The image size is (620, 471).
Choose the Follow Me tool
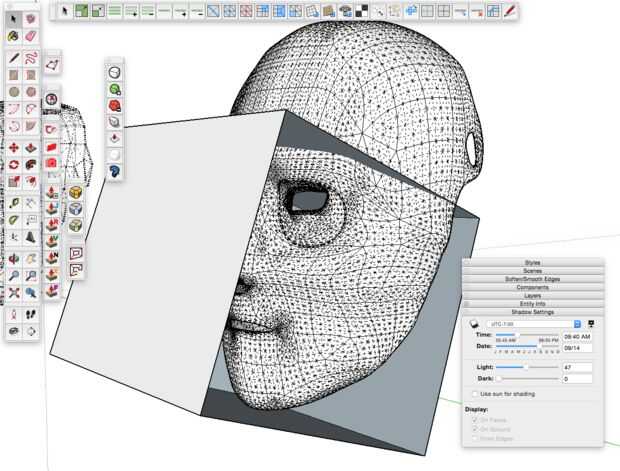point(31,165)
